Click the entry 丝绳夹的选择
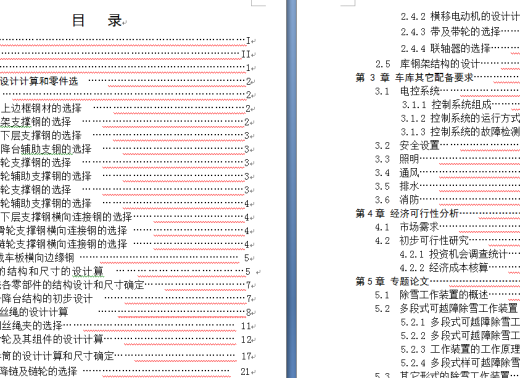520x378 pixels. [x=31, y=326]
